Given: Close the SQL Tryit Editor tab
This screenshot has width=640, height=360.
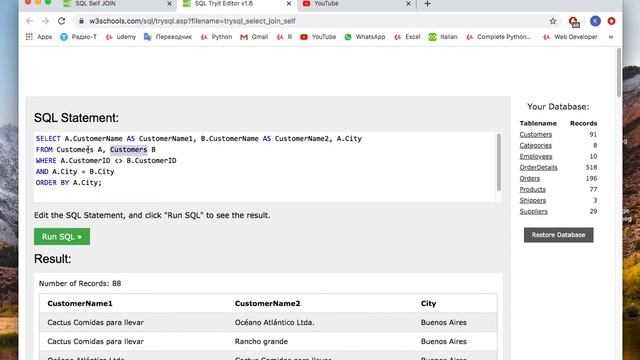Looking at the screenshot, I should (x=289, y=4).
